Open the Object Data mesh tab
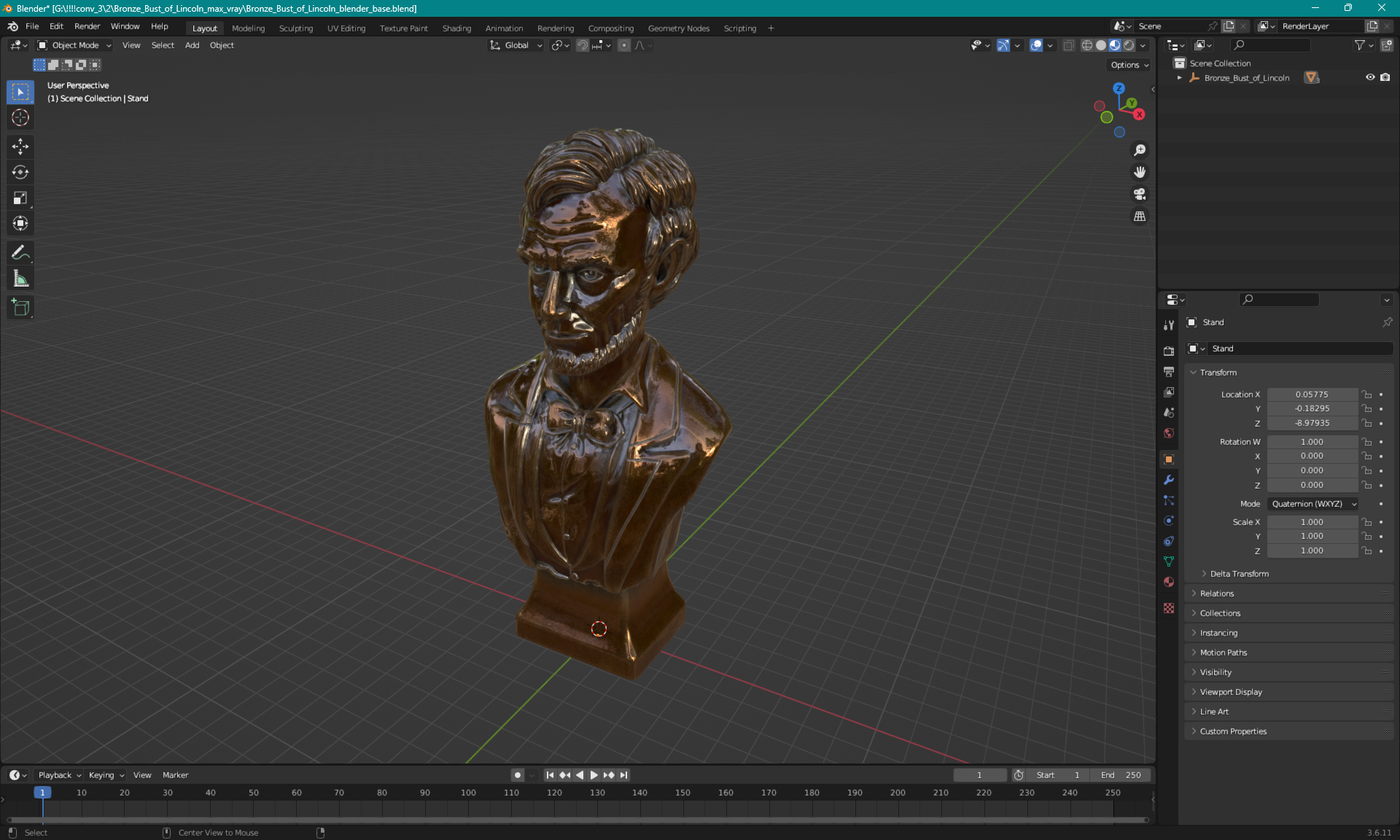The image size is (1400, 840). [x=1169, y=561]
